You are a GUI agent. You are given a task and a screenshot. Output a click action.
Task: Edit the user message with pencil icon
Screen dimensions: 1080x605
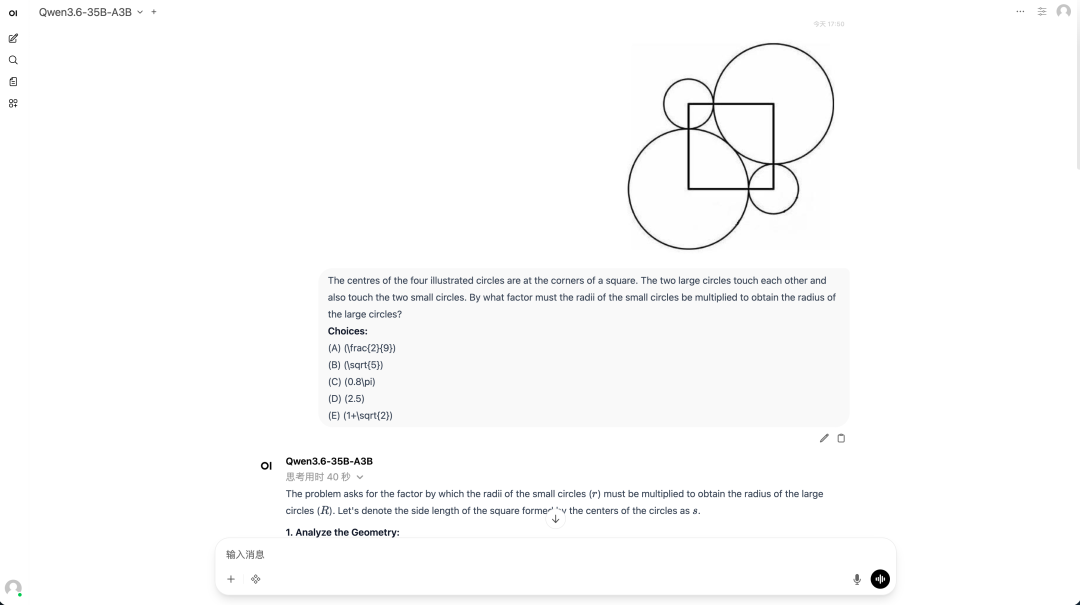[824, 438]
